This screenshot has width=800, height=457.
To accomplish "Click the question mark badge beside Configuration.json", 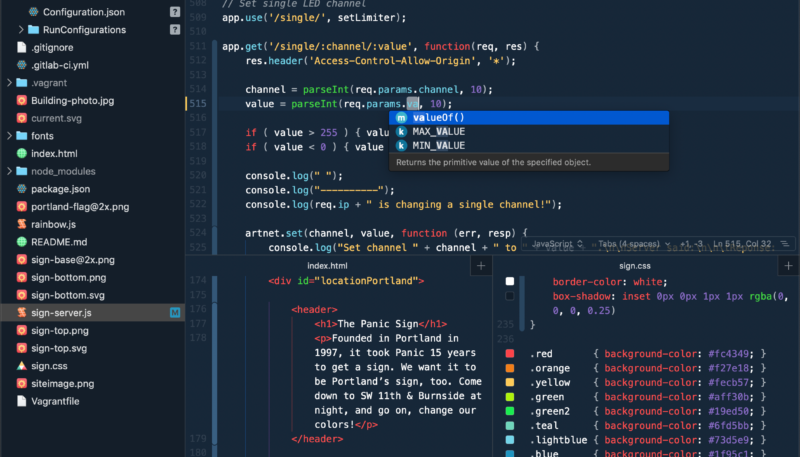I will coord(175,12).
